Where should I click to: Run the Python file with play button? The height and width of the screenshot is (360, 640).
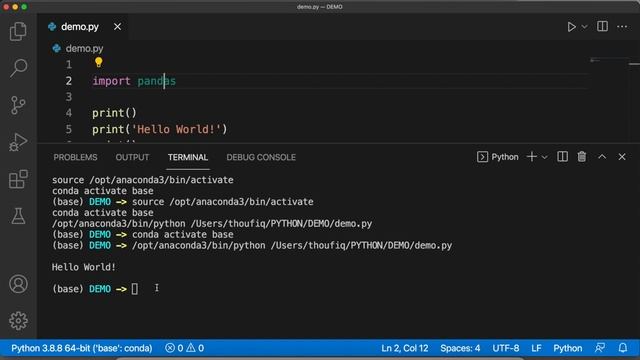(x=571, y=27)
